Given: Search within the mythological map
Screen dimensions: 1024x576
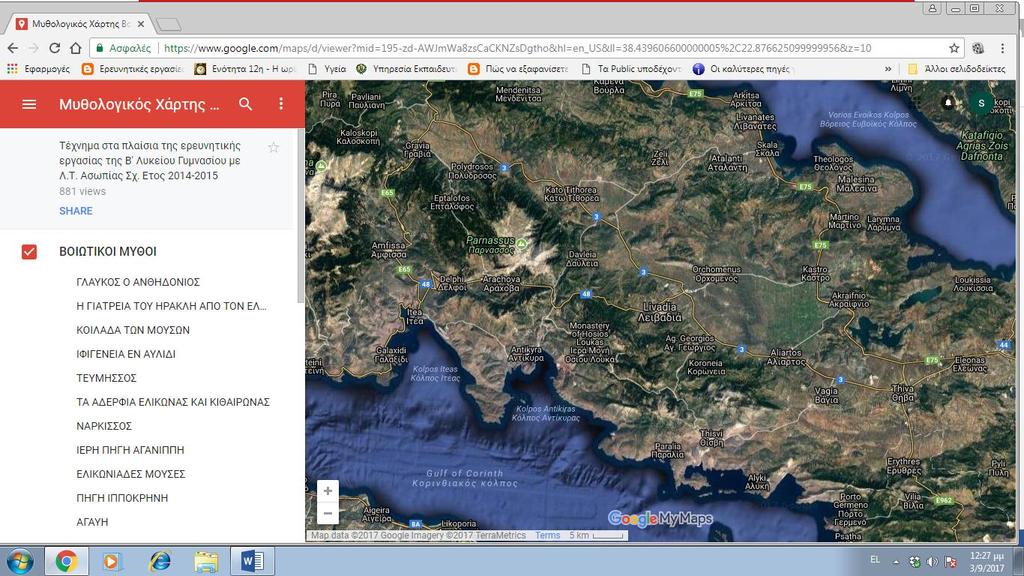Looking at the screenshot, I should coord(246,104).
